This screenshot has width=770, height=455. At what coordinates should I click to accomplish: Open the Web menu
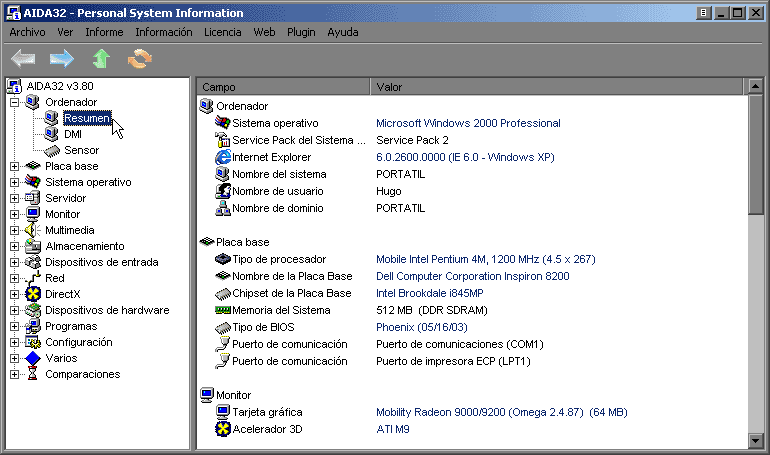point(264,32)
